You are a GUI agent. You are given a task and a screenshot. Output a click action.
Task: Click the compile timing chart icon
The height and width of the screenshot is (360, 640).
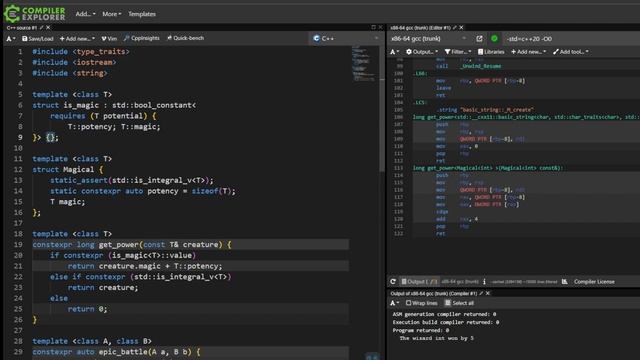564,282
